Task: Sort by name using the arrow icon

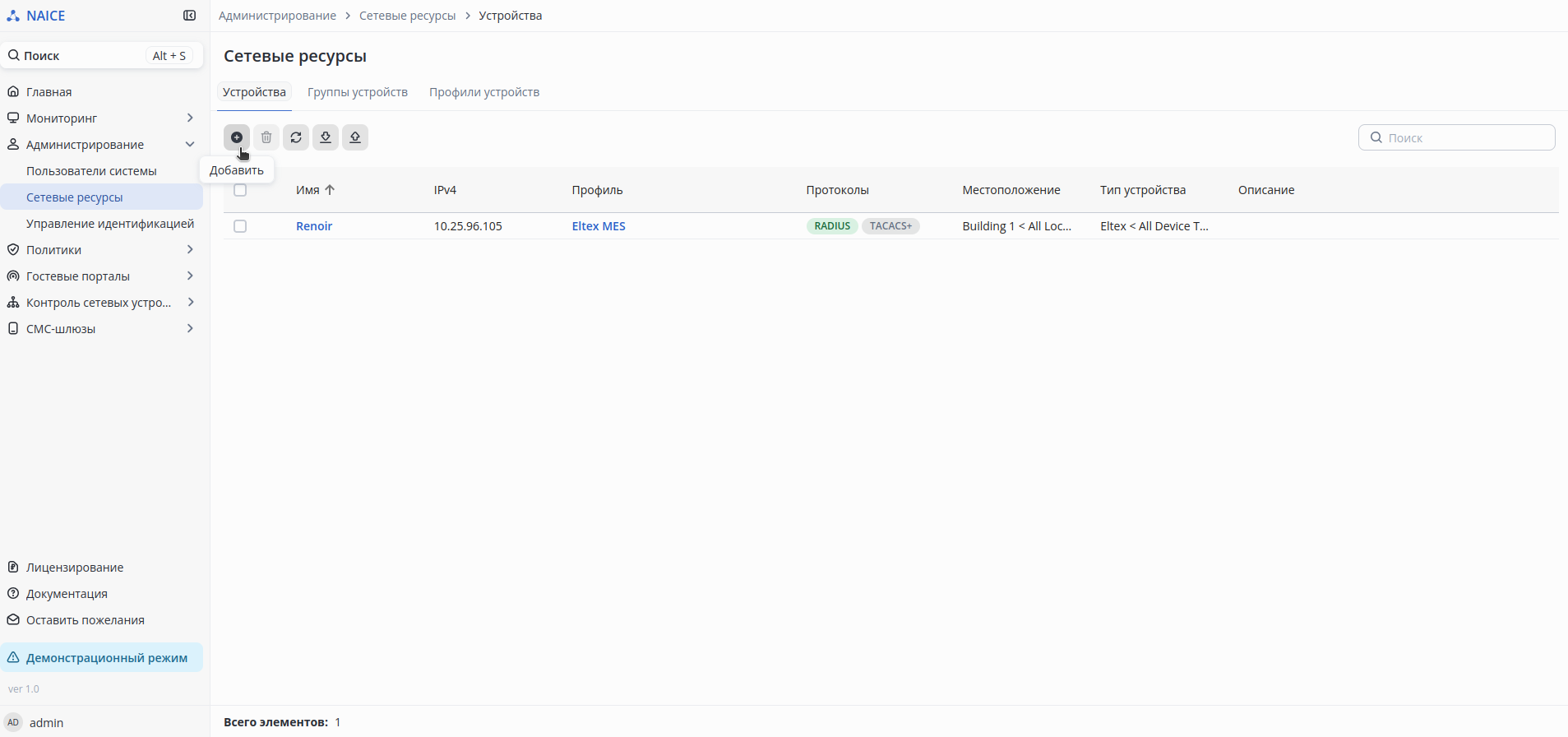Action: tap(330, 190)
